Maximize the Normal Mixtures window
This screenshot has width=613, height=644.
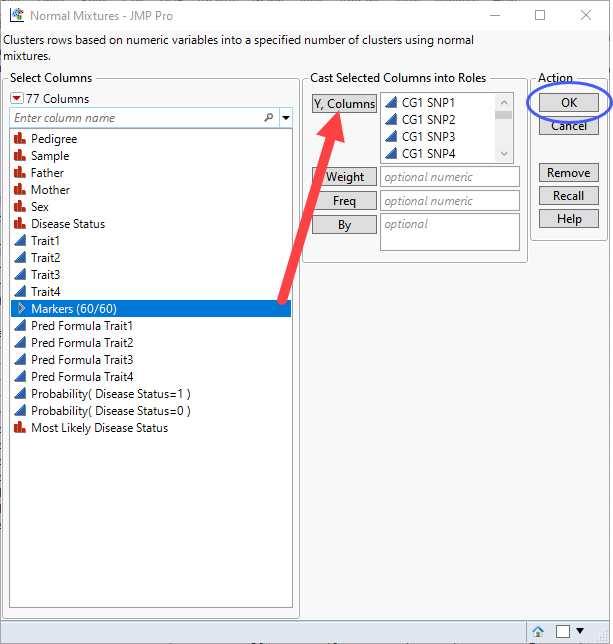pos(540,16)
